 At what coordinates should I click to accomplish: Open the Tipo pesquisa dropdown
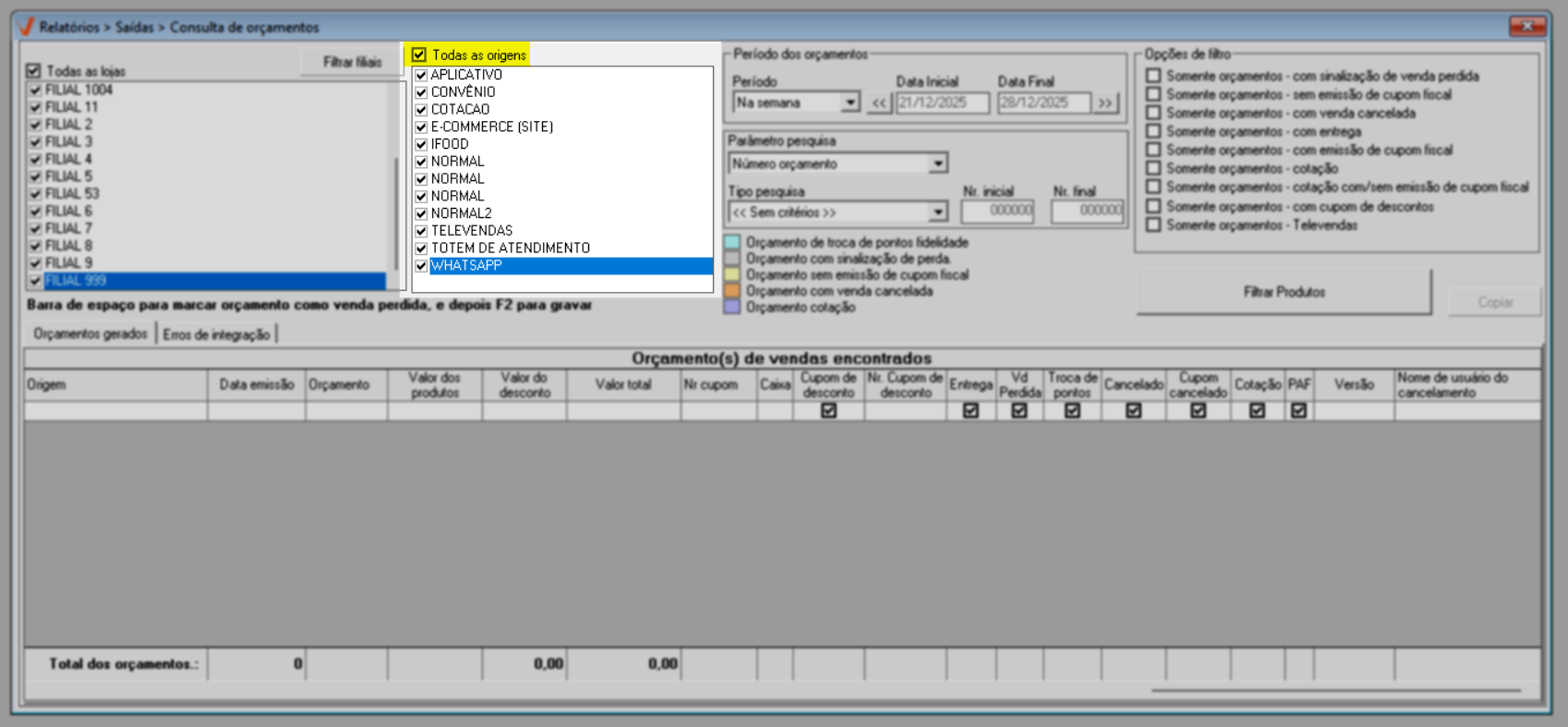[937, 212]
